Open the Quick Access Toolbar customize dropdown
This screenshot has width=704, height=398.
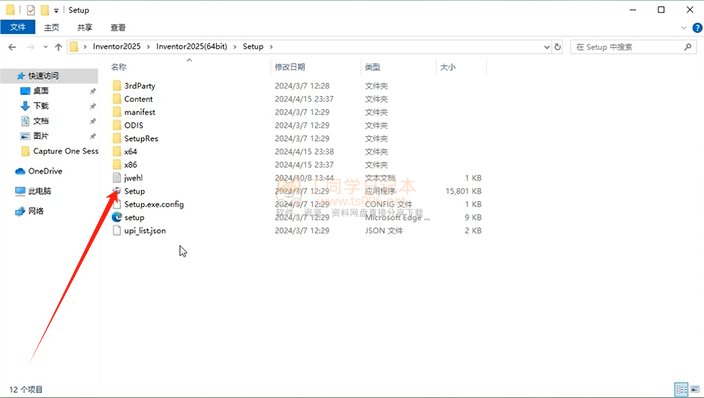(x=56, y=10)
